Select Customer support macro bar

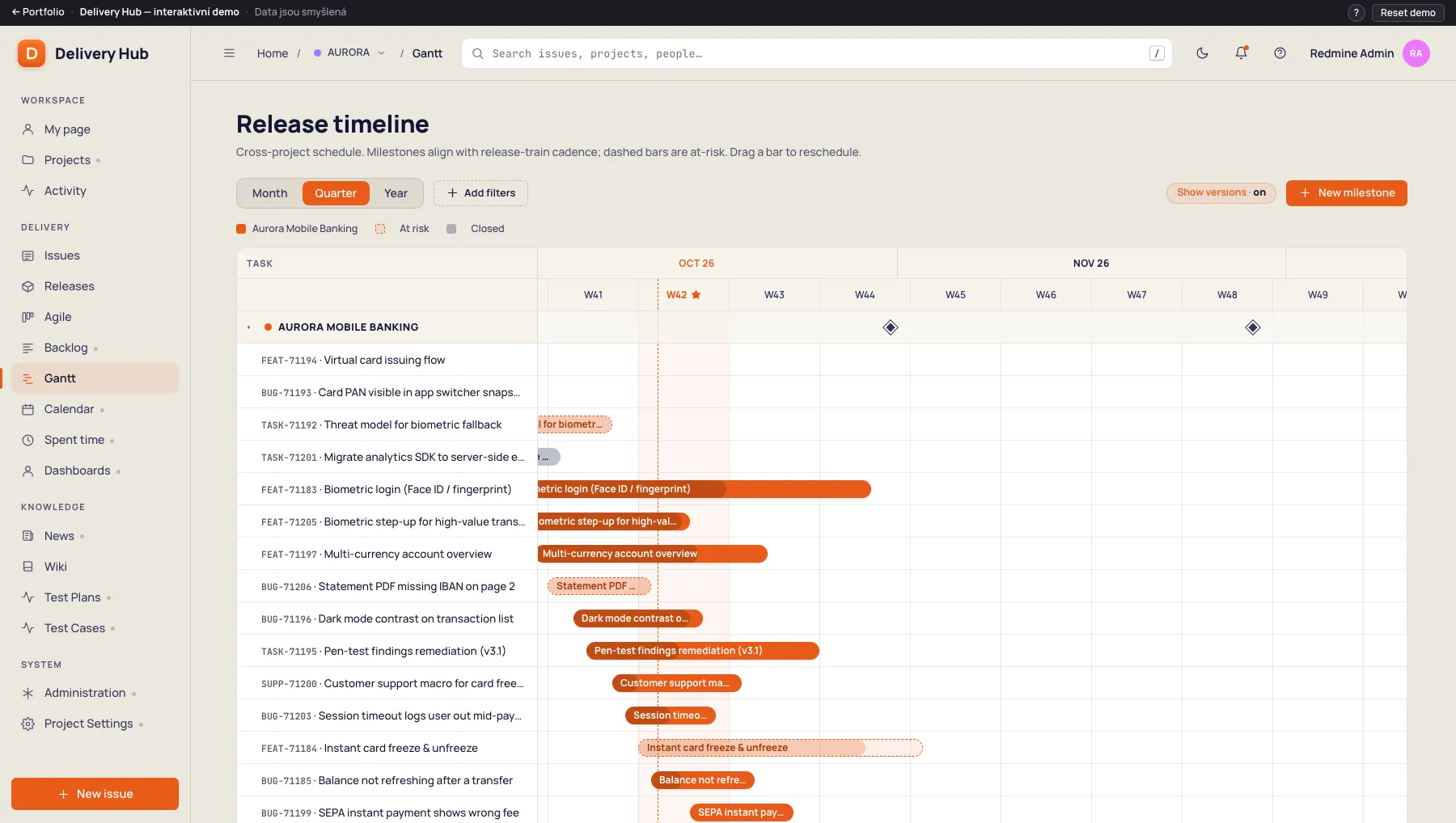[x=677, y=683]
